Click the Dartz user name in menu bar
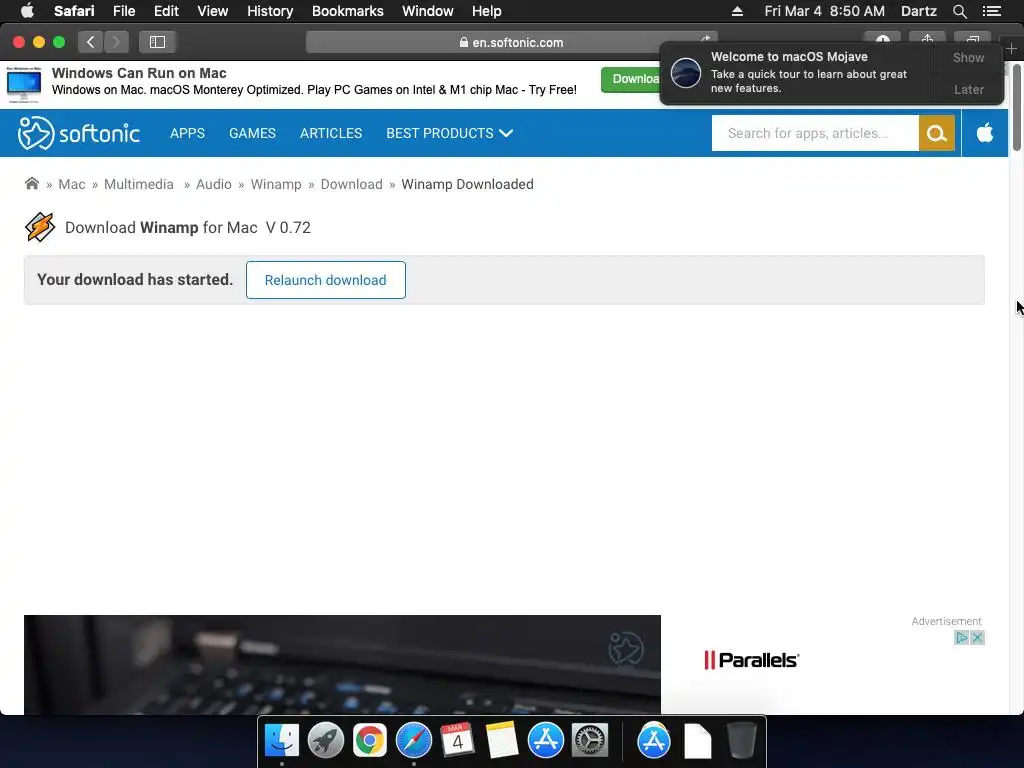 tap(918, 11)
